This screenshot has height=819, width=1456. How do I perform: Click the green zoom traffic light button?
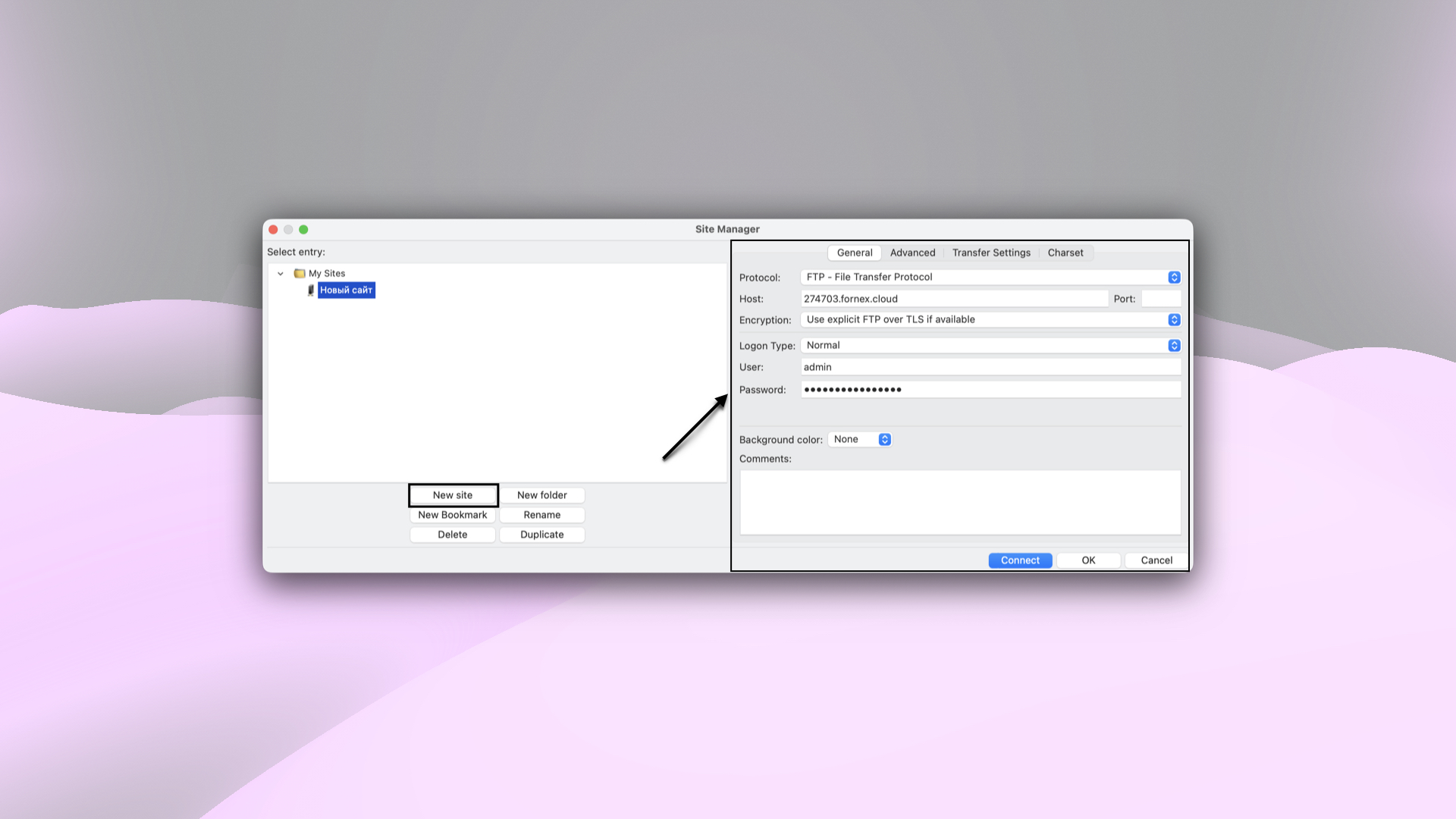coord(304,229)
